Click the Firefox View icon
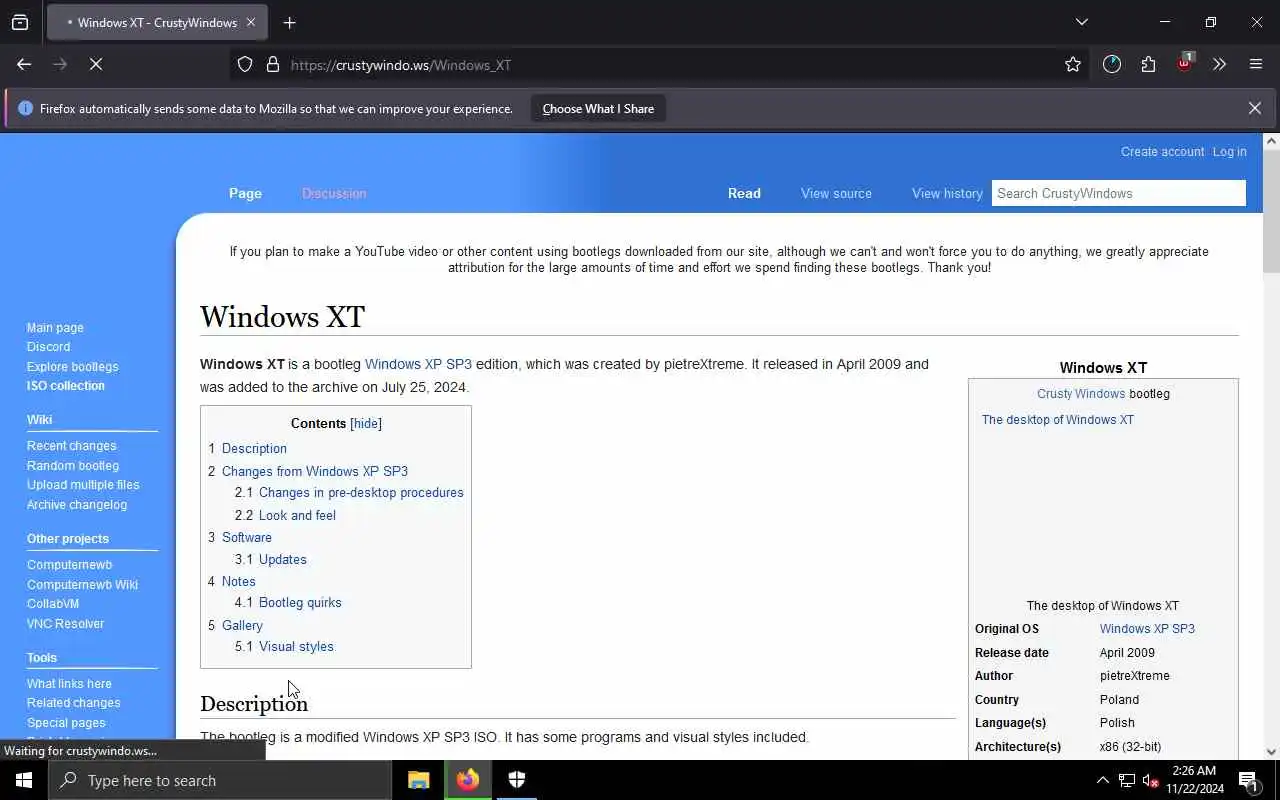 20,22
